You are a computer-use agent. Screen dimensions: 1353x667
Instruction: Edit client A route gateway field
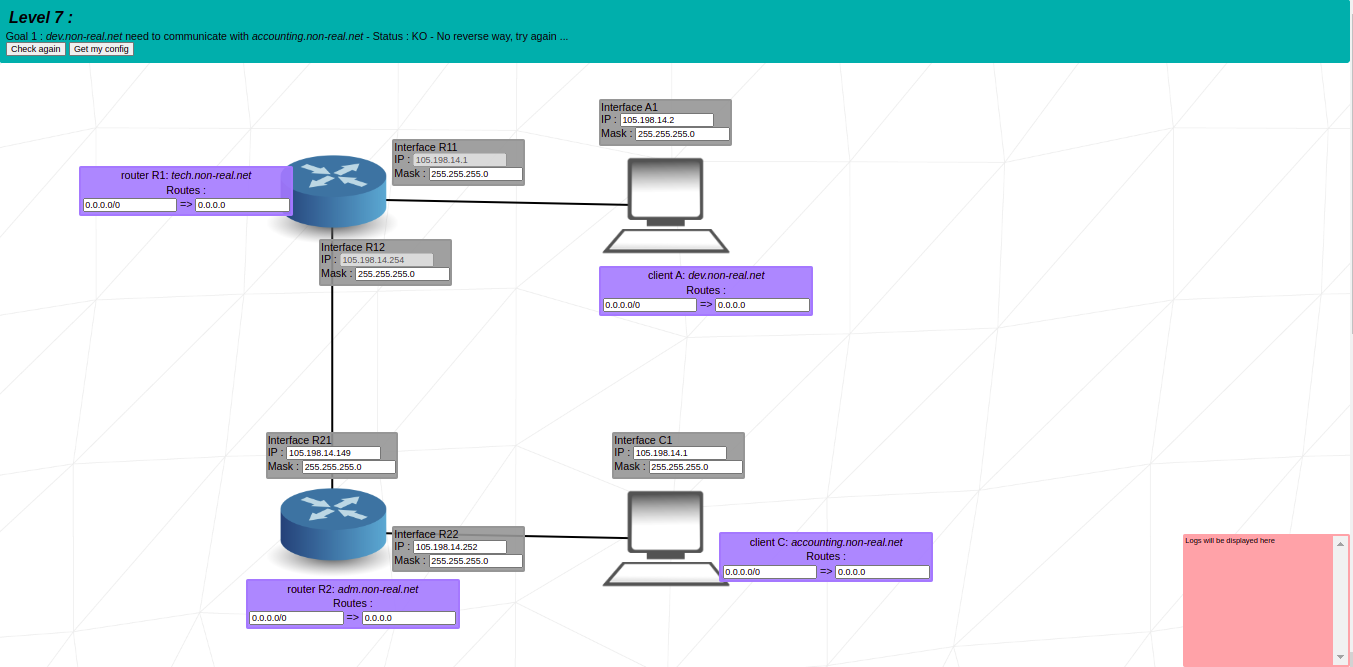click(763, 305)
